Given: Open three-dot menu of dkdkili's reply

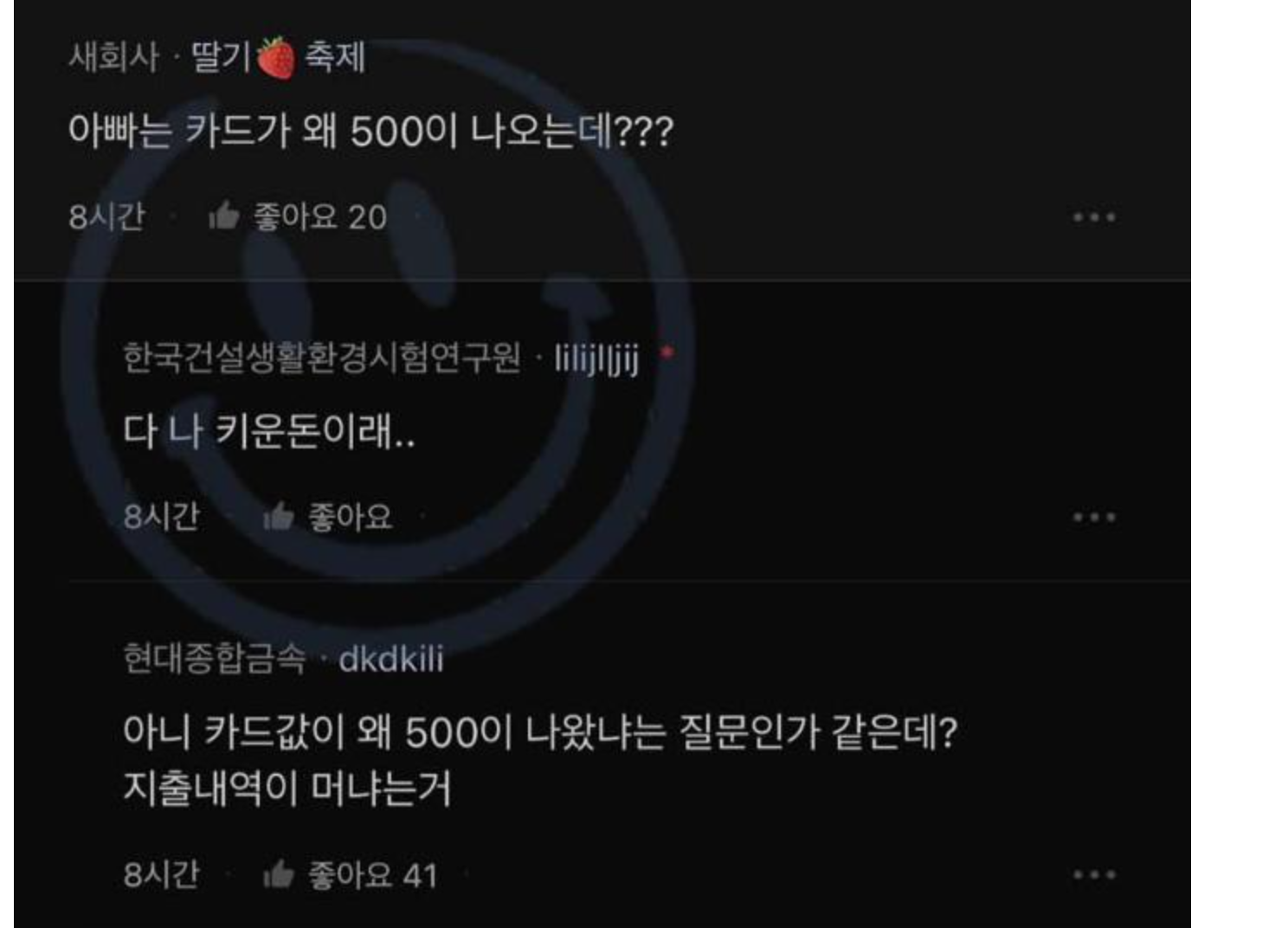Looking at the screenshot, I should (1094, 874).
